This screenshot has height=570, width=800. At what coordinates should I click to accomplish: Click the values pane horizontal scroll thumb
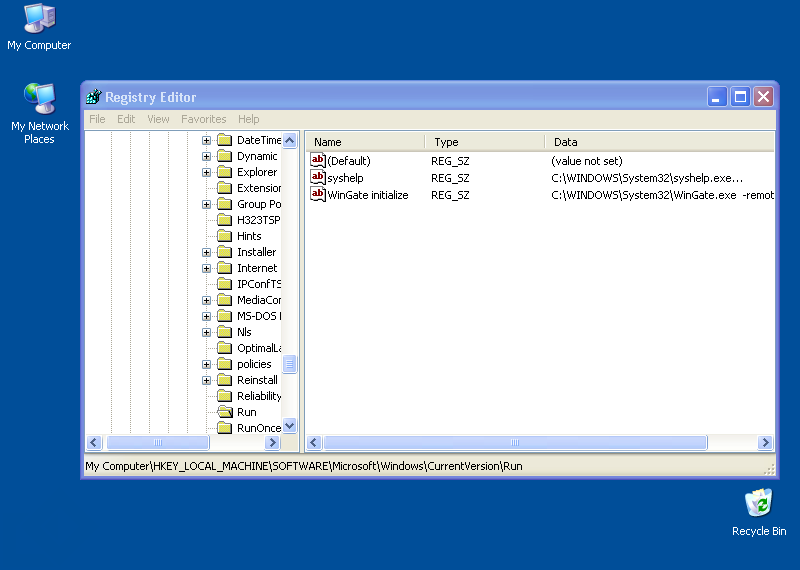[515, 442]
